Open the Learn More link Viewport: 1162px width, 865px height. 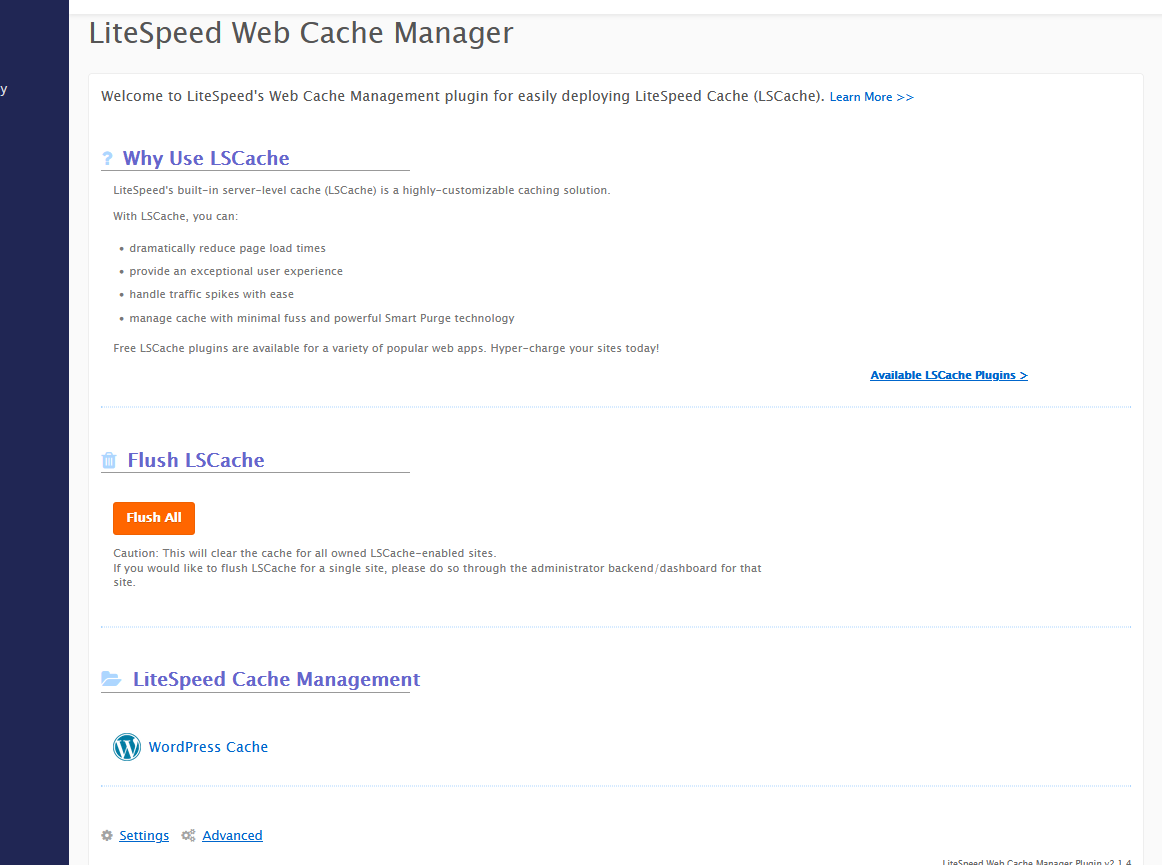(x=871, y=96)
